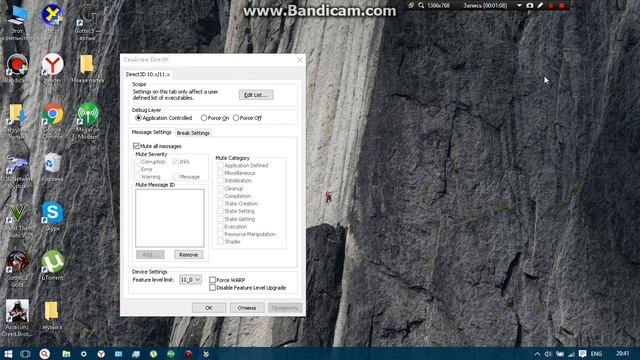
Task: Click the Bandicam screenshot camera icon
Action: tap(530, 5)
